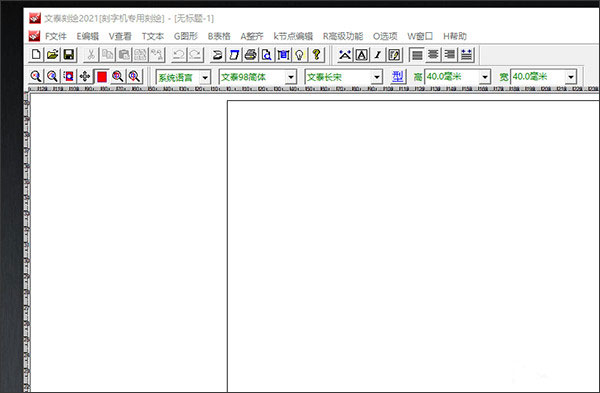Viewport: 600px width, 393px height.
Task: Toggle left text alignment button
Action: [x=417, y=55]
